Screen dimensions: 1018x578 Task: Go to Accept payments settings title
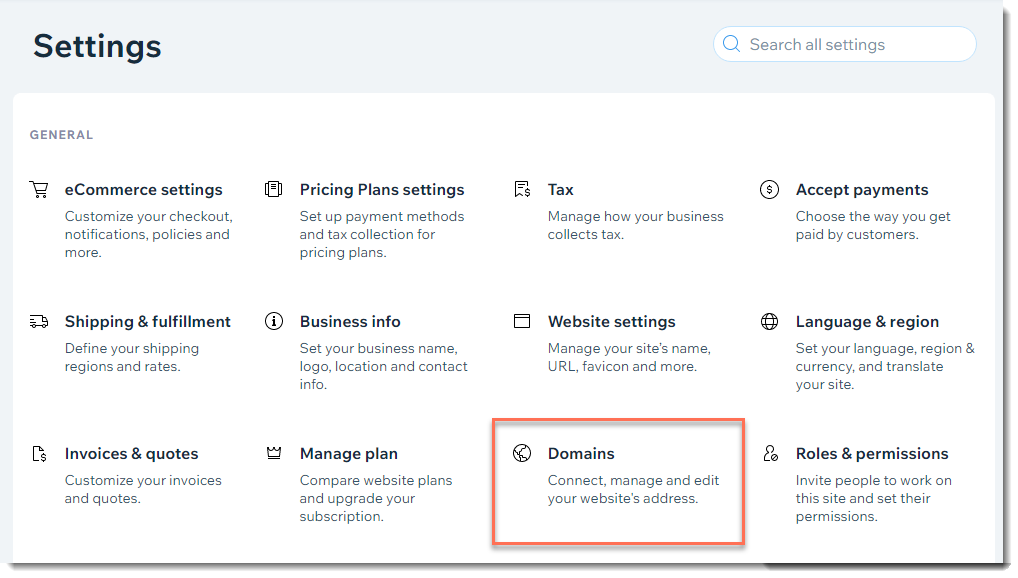click(x=862, y=190)
